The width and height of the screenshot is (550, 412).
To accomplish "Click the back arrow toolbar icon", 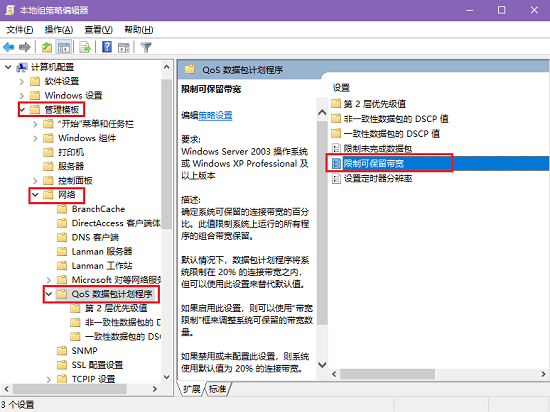I will pyautogui.click(x=8, y=47).
